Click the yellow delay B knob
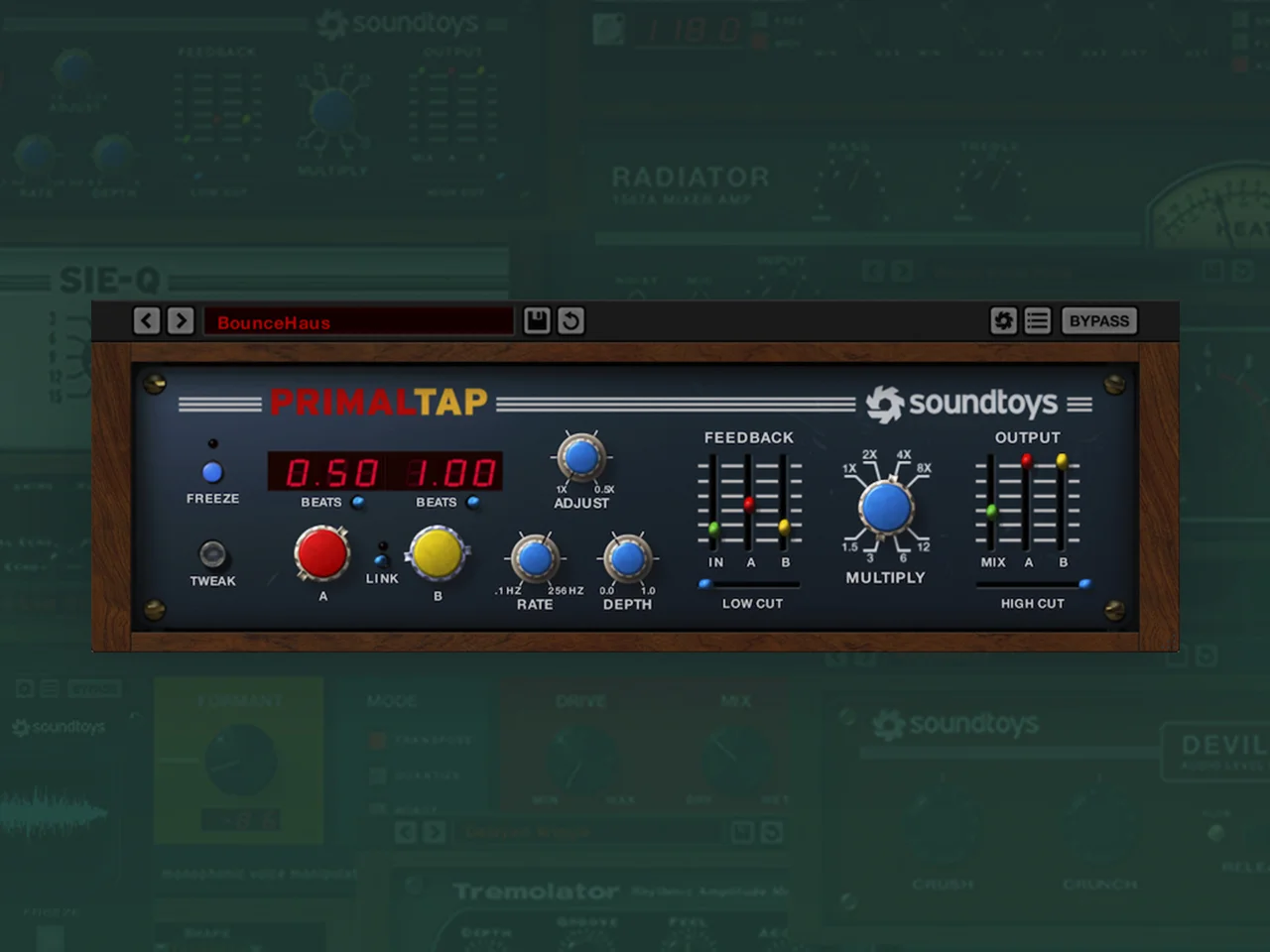Screen dimensions: 1270x952 [x=438, y=553]
